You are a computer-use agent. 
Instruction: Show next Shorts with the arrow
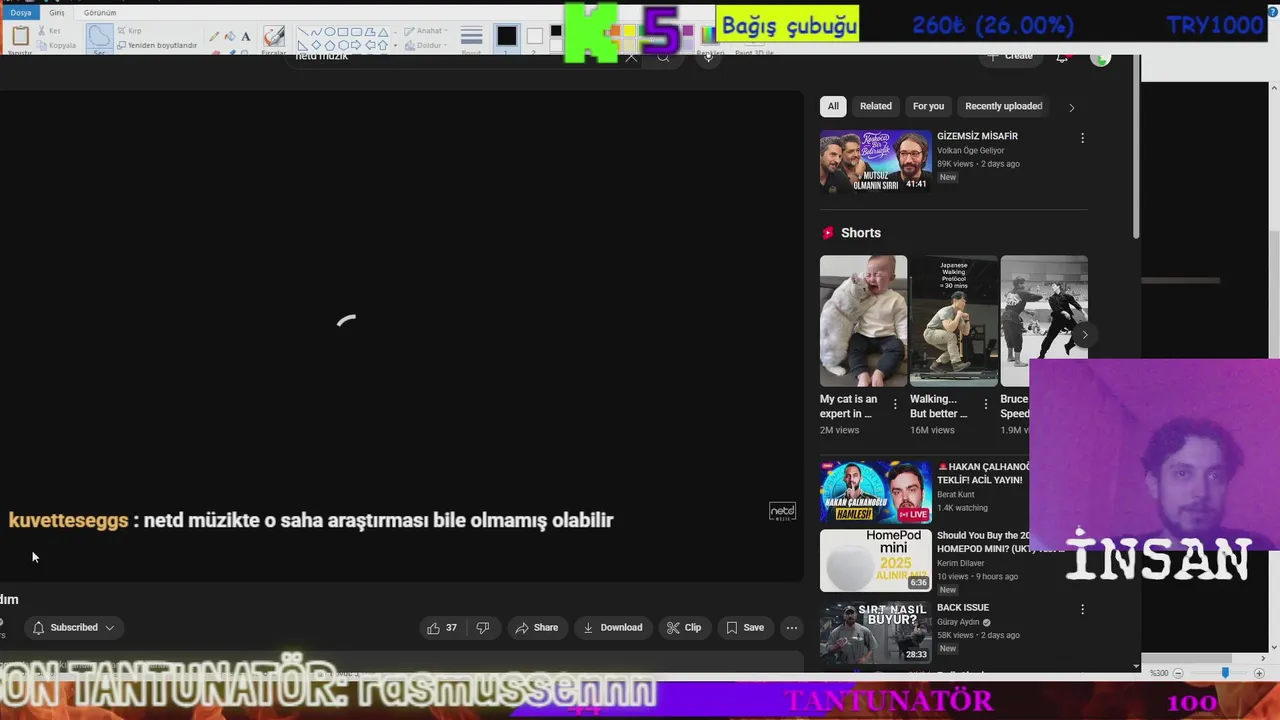point(1084,335)
